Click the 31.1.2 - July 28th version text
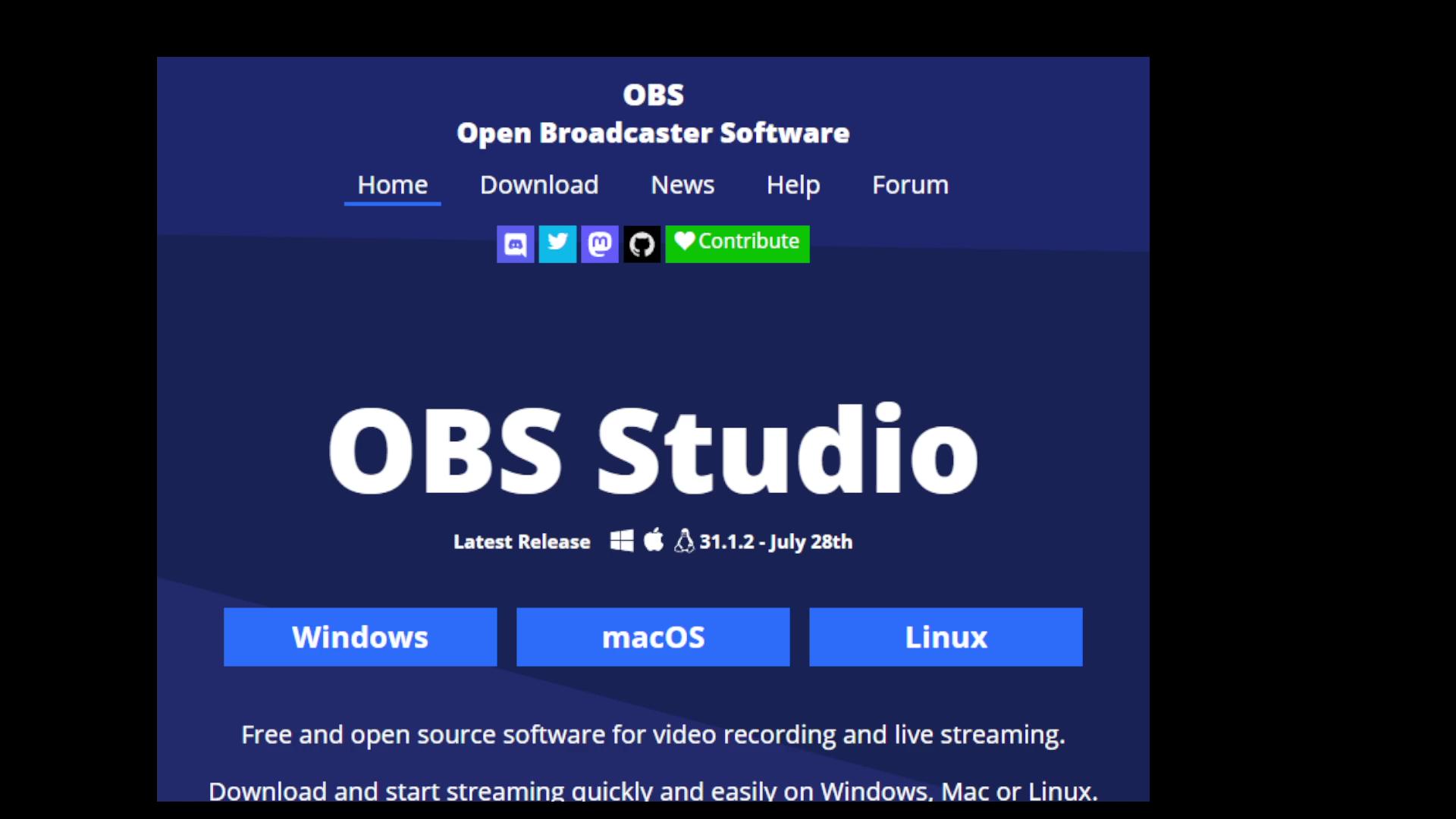1456x819 pixels. click(776, 541)
